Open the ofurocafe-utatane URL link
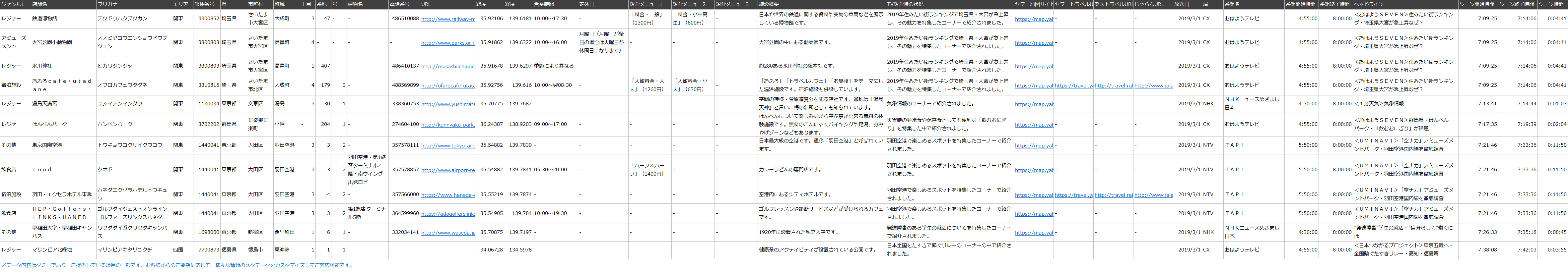 coord(447,86)
